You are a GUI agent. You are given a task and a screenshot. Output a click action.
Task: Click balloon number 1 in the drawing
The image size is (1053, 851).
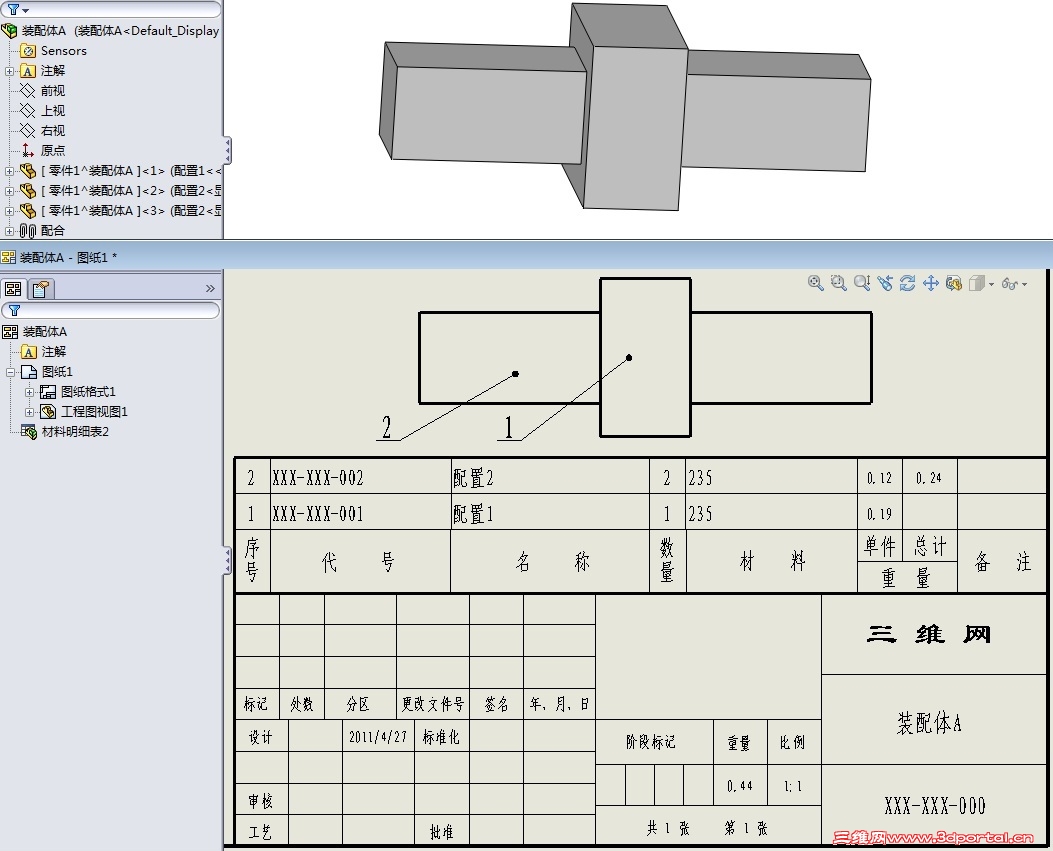point(508,427)
